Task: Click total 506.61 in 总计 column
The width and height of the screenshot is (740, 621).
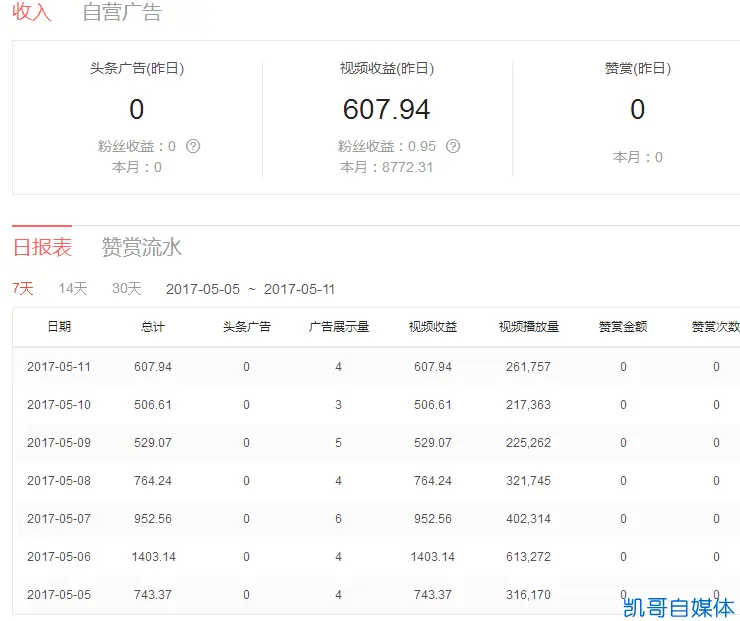Action: tap(153, 405)
